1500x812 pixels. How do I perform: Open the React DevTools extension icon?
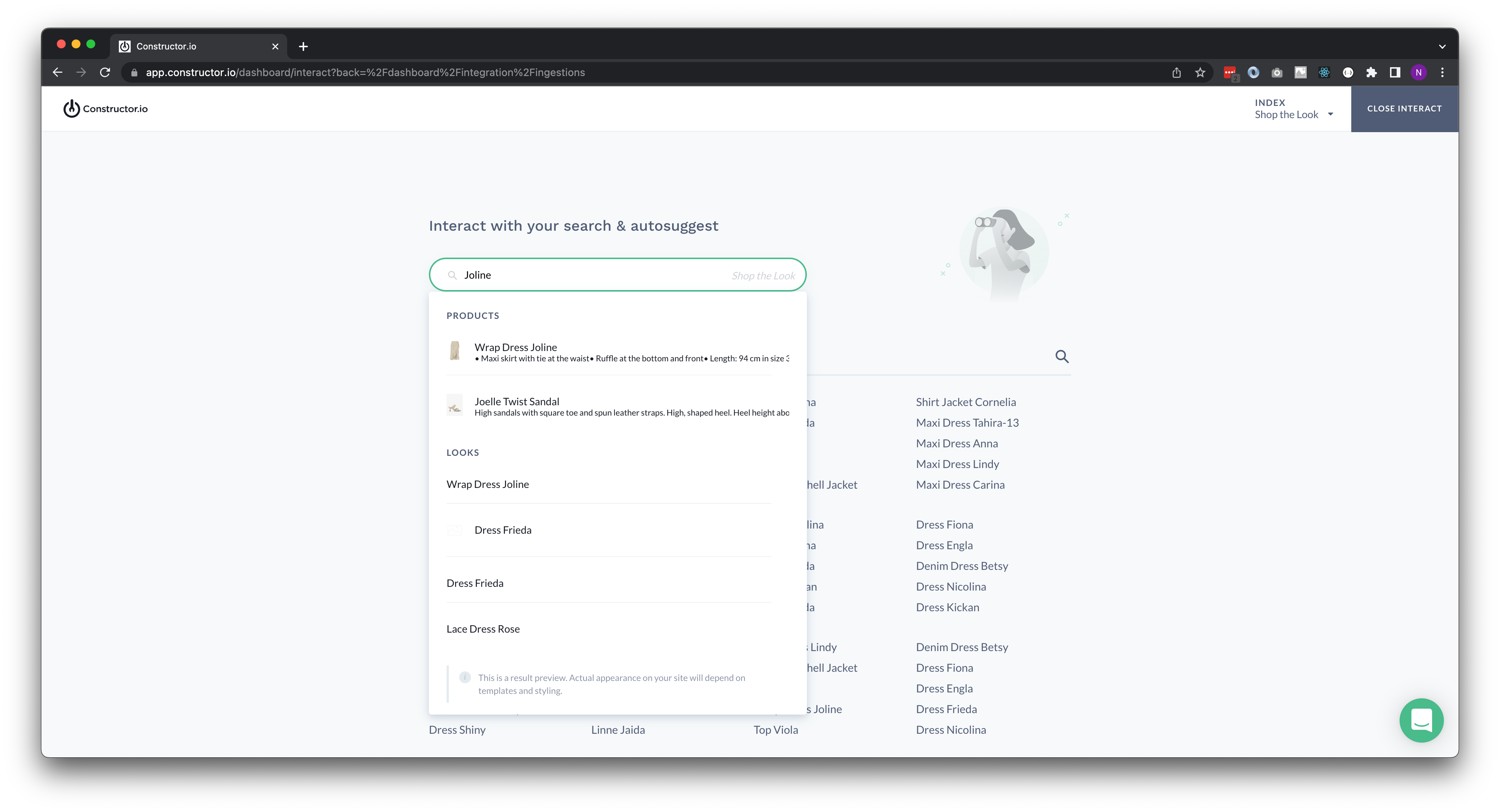tap(1324, 73)
